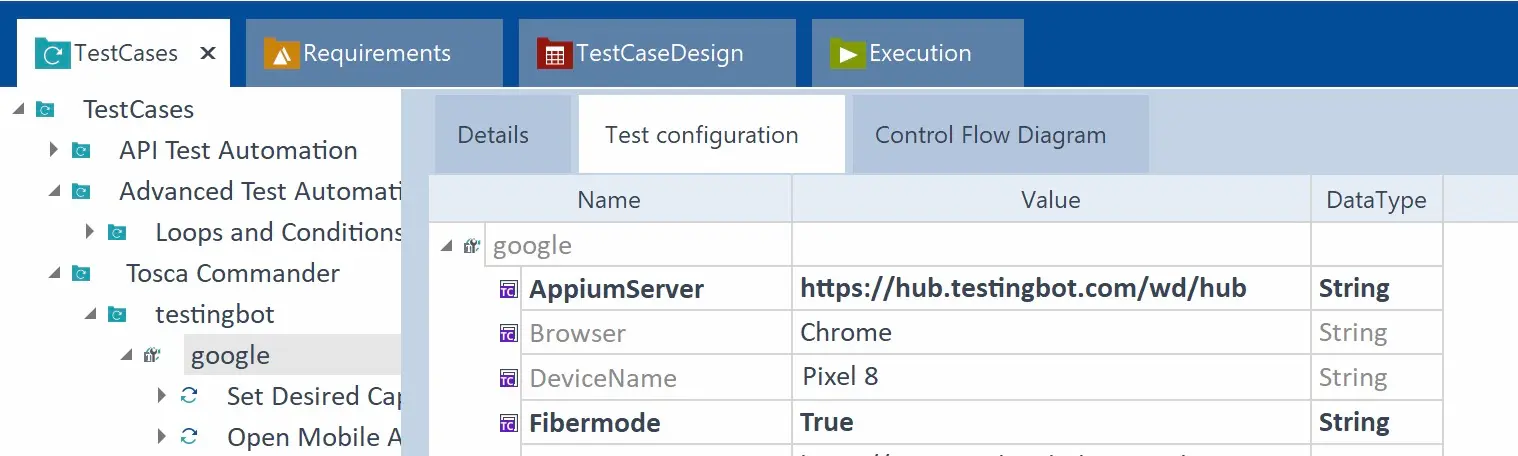The height and width of the screenshot is (456, 1518).
Task: Expand the Open Mobile App step
Action: point(163,437)
